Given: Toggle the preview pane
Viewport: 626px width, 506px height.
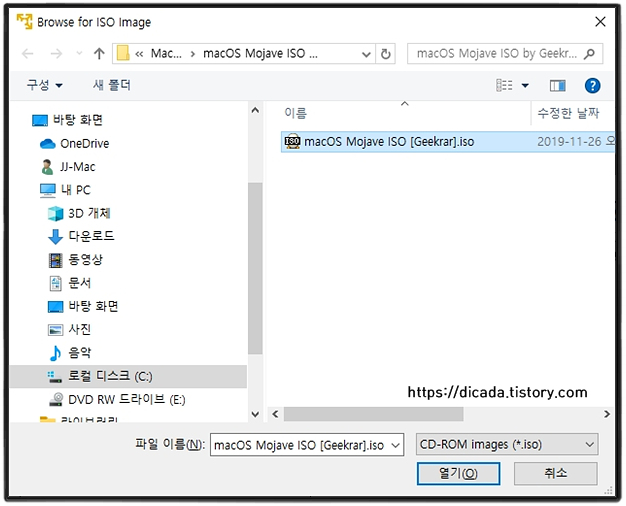Looking at the screenshot, I should pyautogui.click(x=557, y=85).
